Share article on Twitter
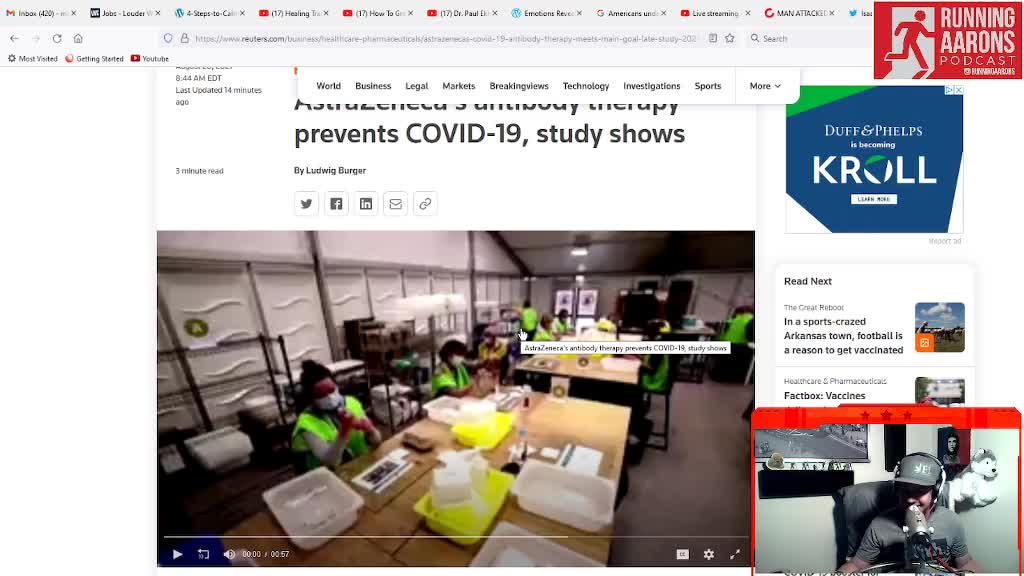Viewport: 1024px width, 576px height. [x=306, y=204]
